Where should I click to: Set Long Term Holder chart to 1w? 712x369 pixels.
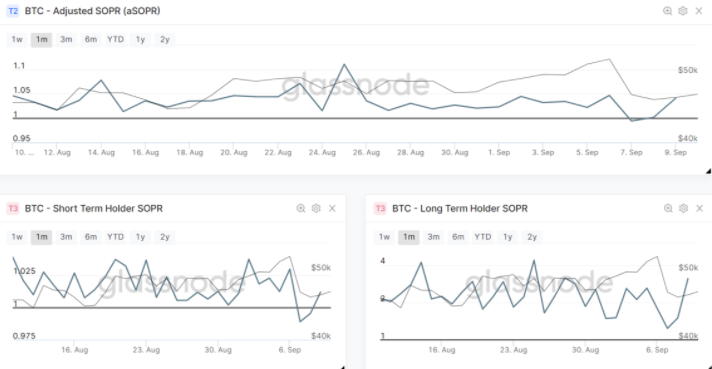point(384,237)
